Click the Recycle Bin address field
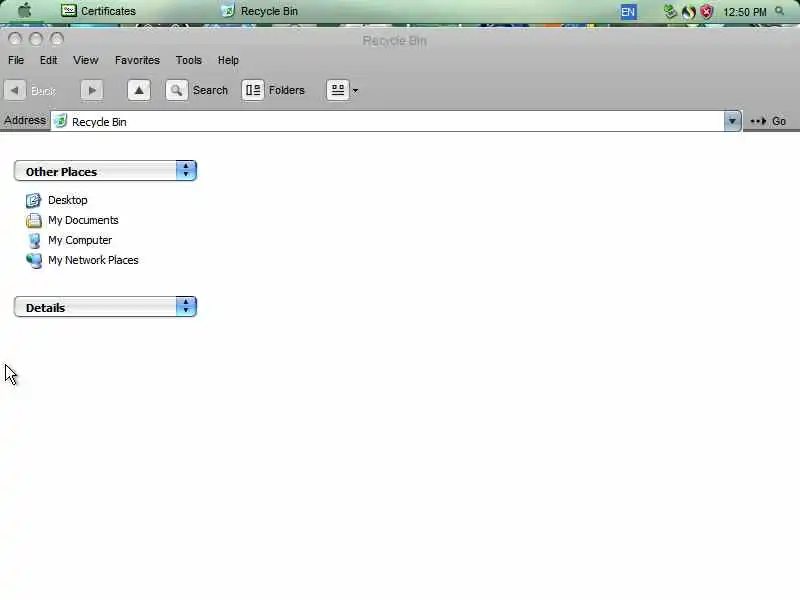 coord(388,121)
